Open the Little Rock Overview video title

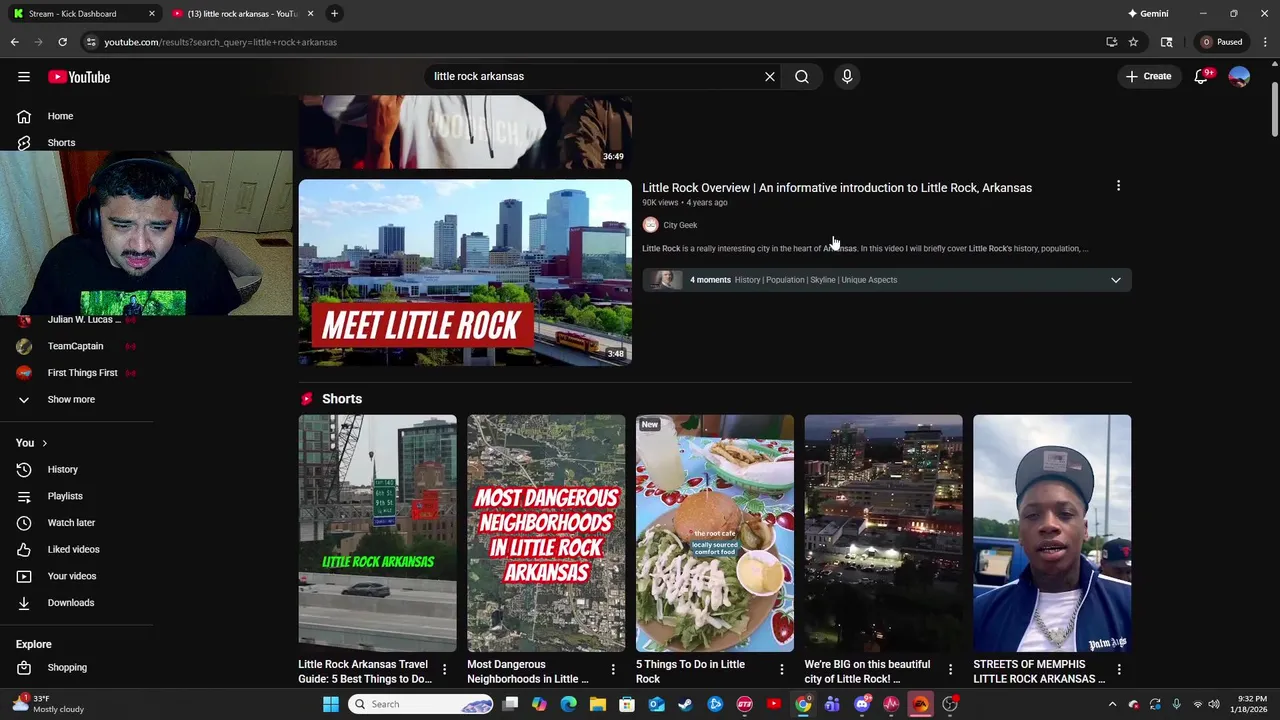coord(837,188)
